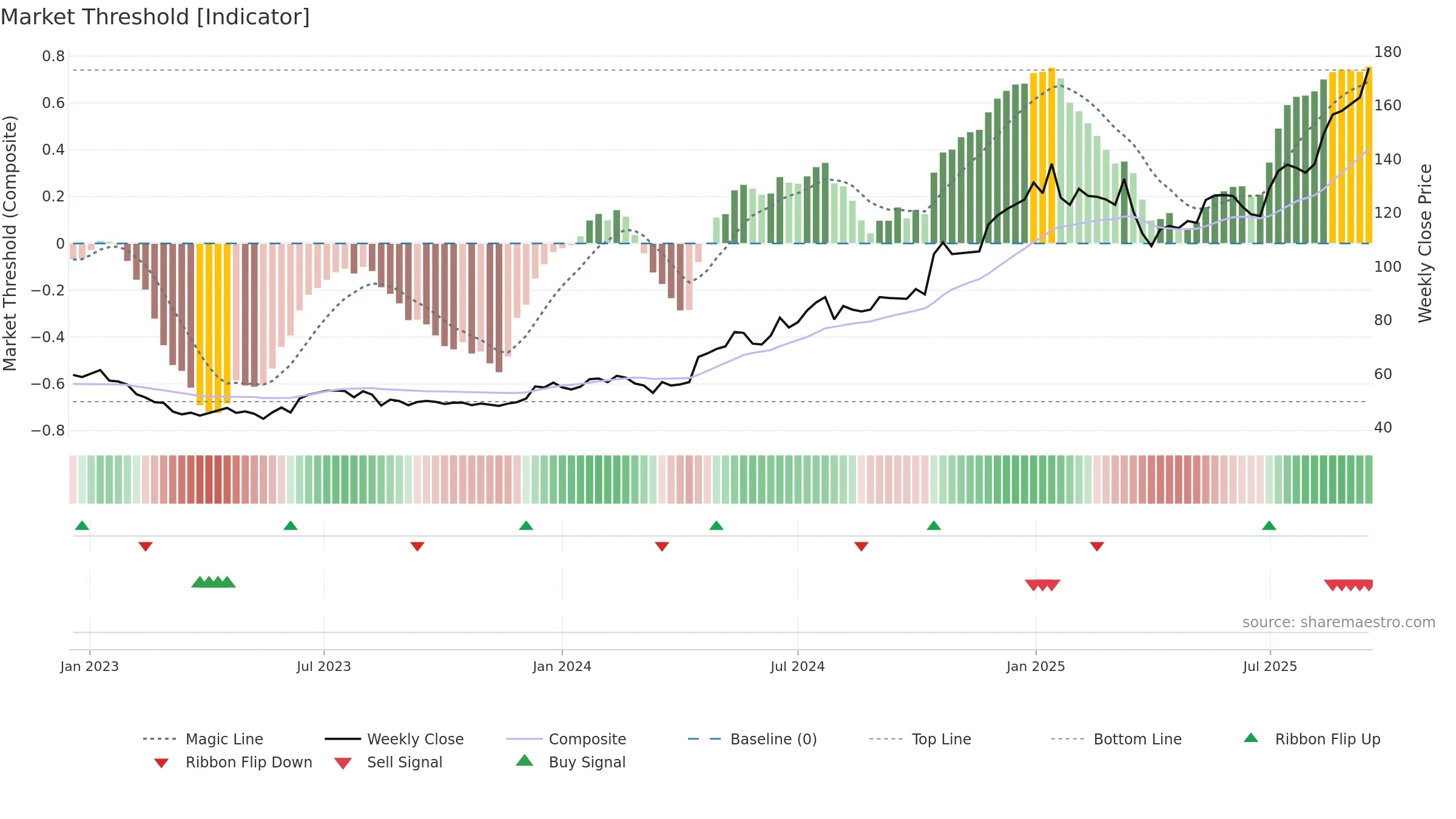Click the red sell signal cluster at Jan 2025
Viewport: 1456px width, 819px height.
click(x=1043, y=585)
